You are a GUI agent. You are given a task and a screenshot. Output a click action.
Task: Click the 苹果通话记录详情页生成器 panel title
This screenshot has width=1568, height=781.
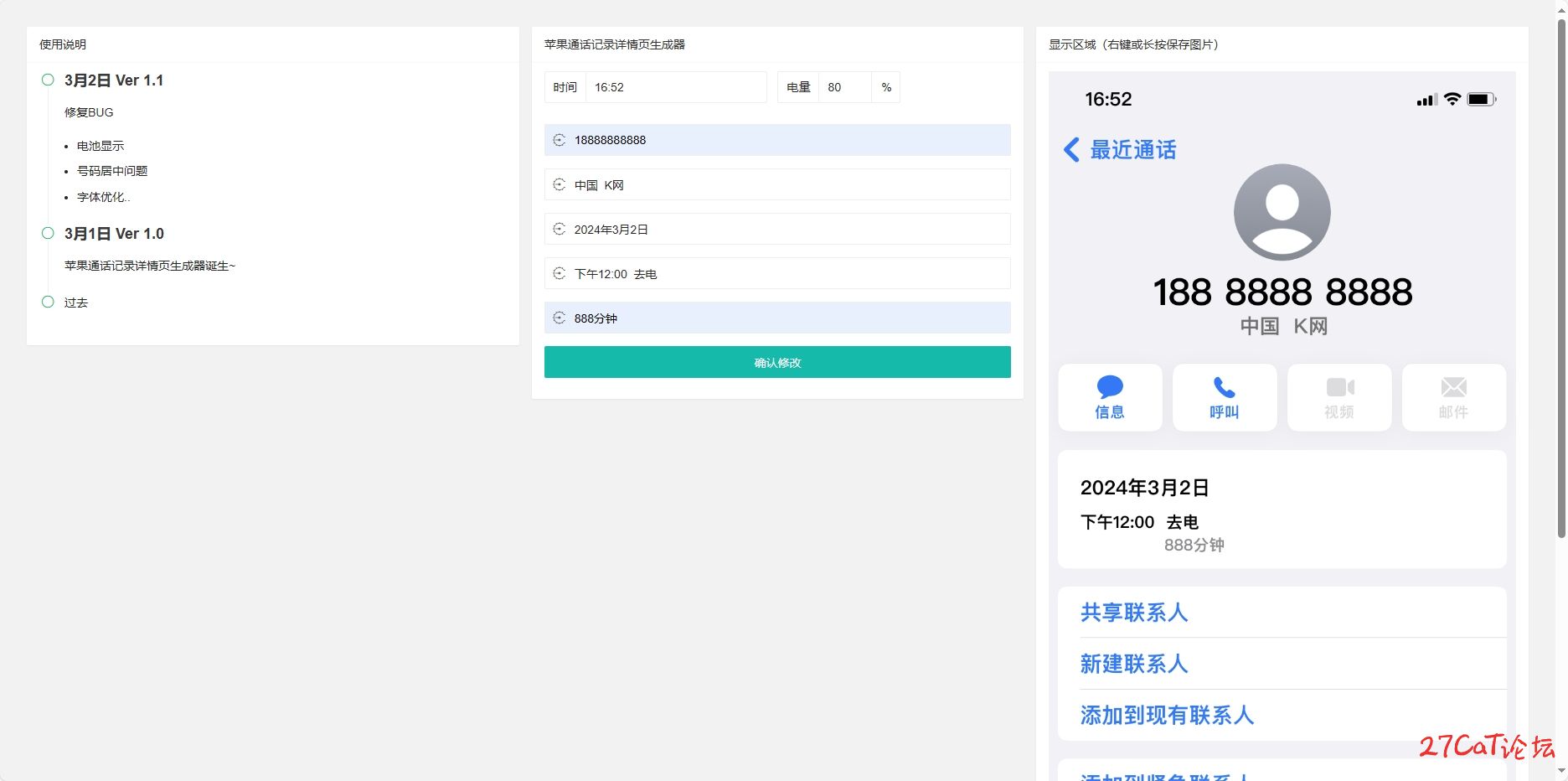click(x=615, y=44)
